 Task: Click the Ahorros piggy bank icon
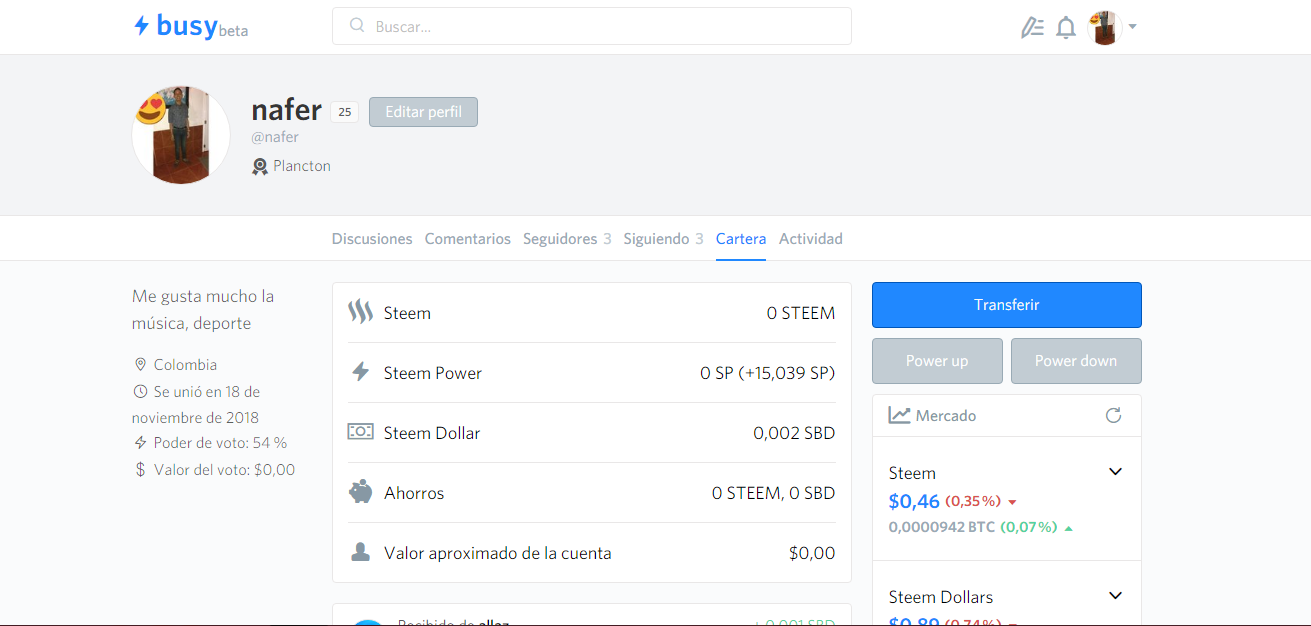[x=360, y=492]
